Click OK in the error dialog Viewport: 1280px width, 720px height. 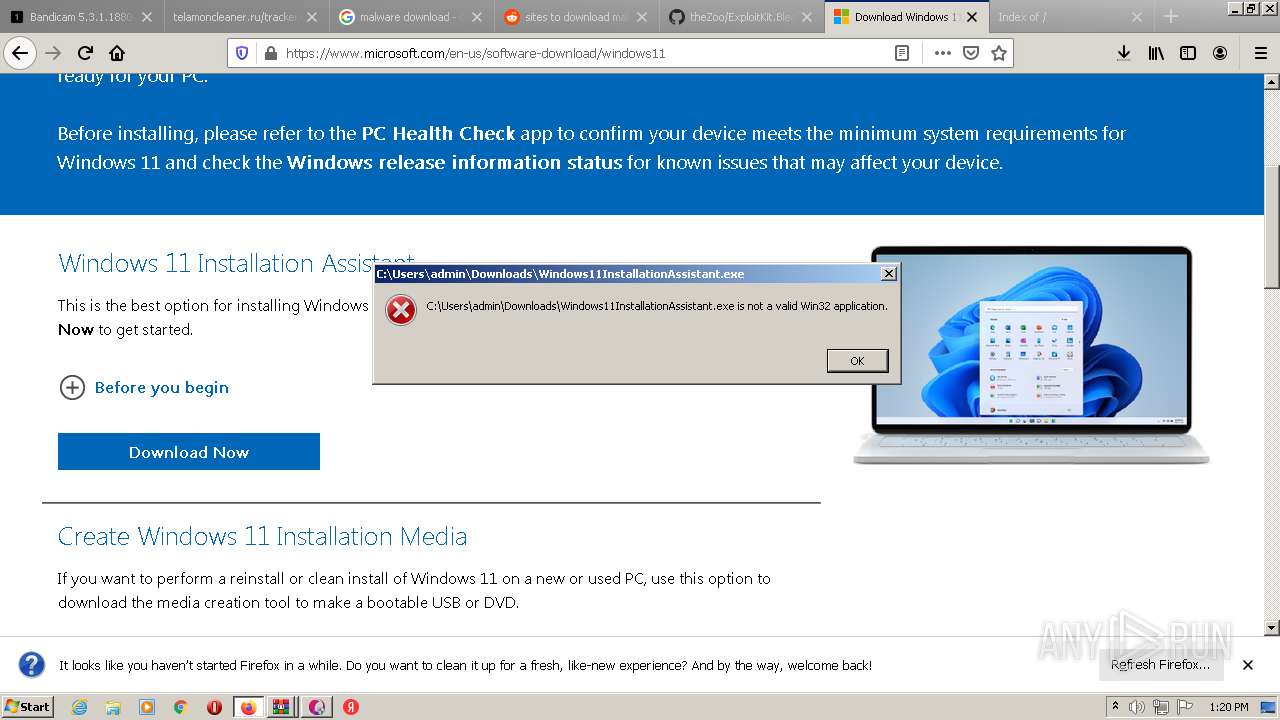tap(857, 361)
